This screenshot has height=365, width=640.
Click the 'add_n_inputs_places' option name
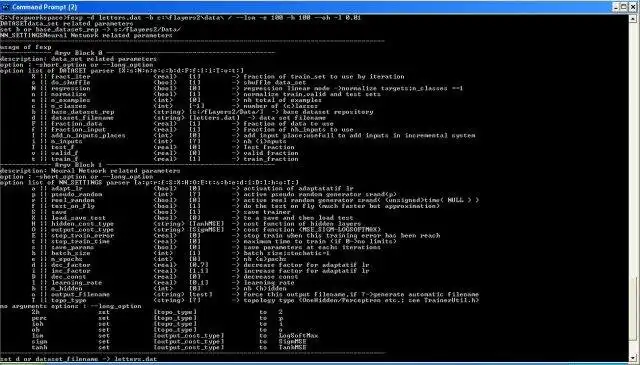tap(88, 136)
